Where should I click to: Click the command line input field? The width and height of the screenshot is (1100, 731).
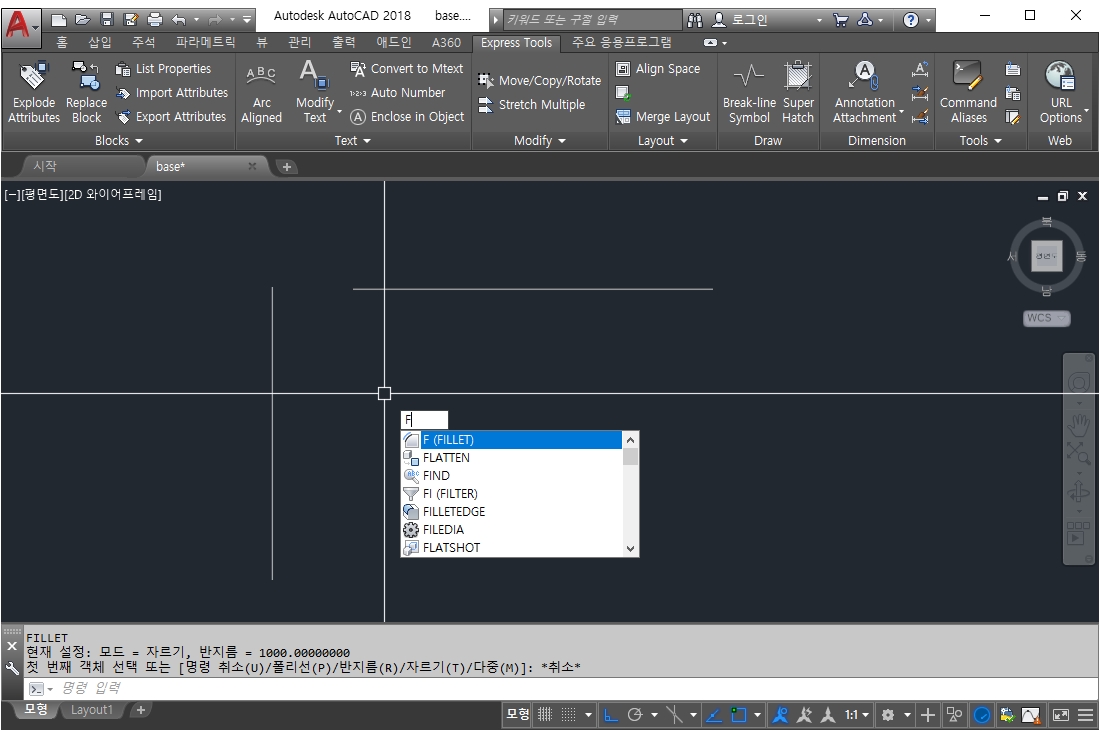pos(561,688)
